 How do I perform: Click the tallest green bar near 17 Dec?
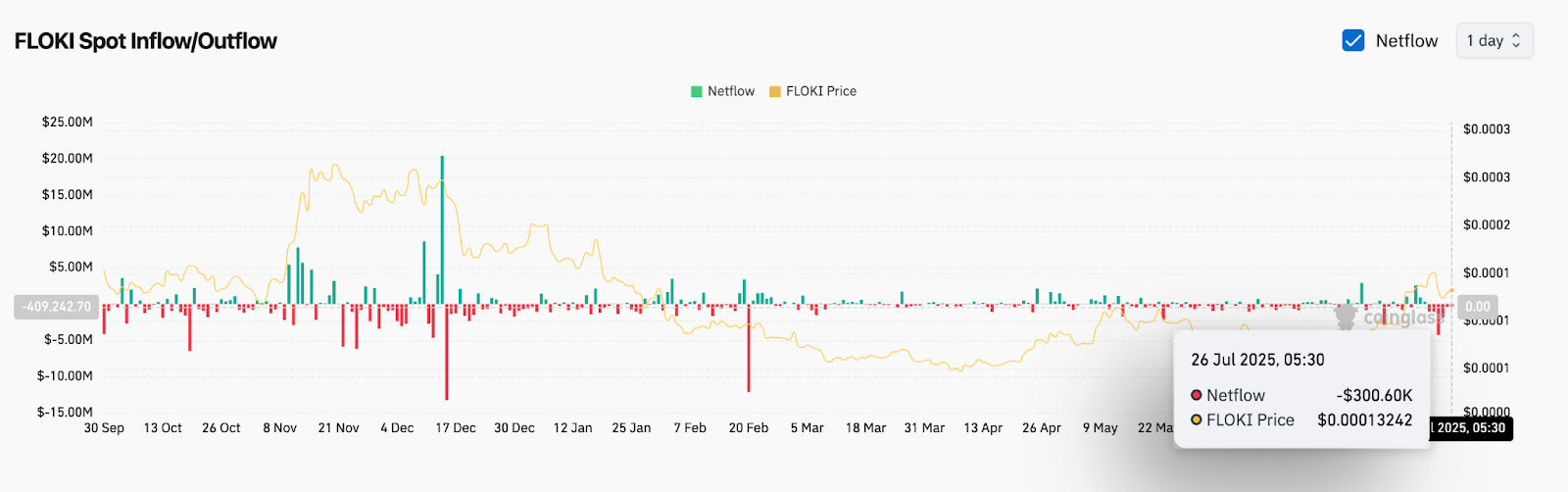click(x=442, y=229)
